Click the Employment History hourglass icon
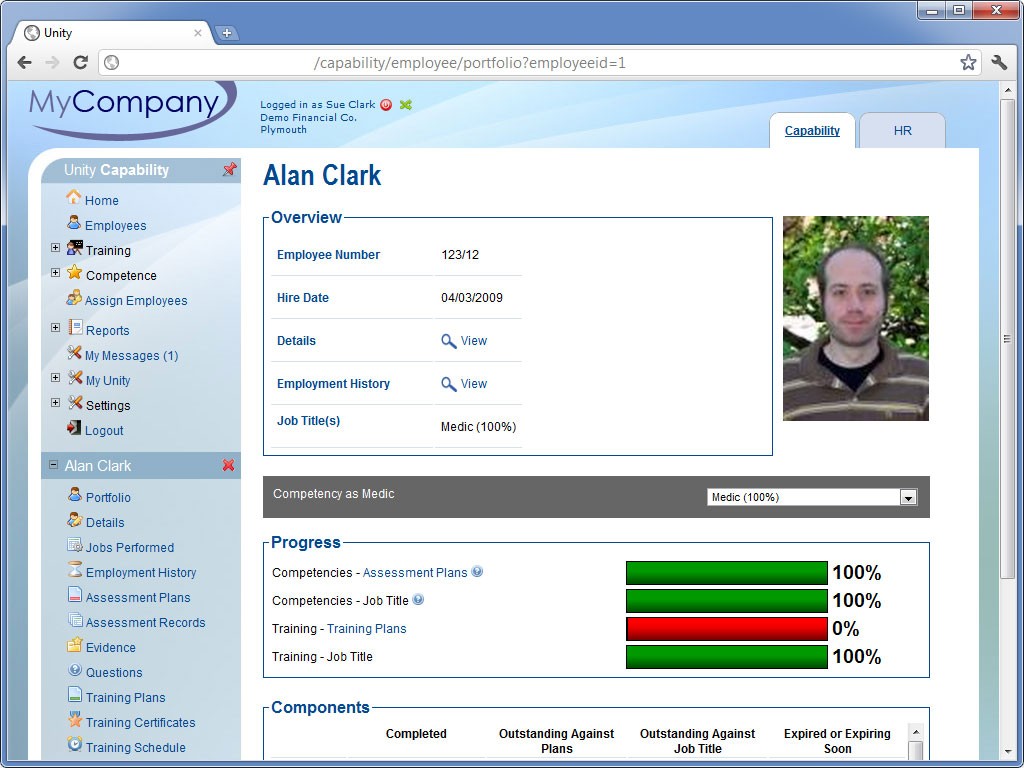 [x=75, y=569]
